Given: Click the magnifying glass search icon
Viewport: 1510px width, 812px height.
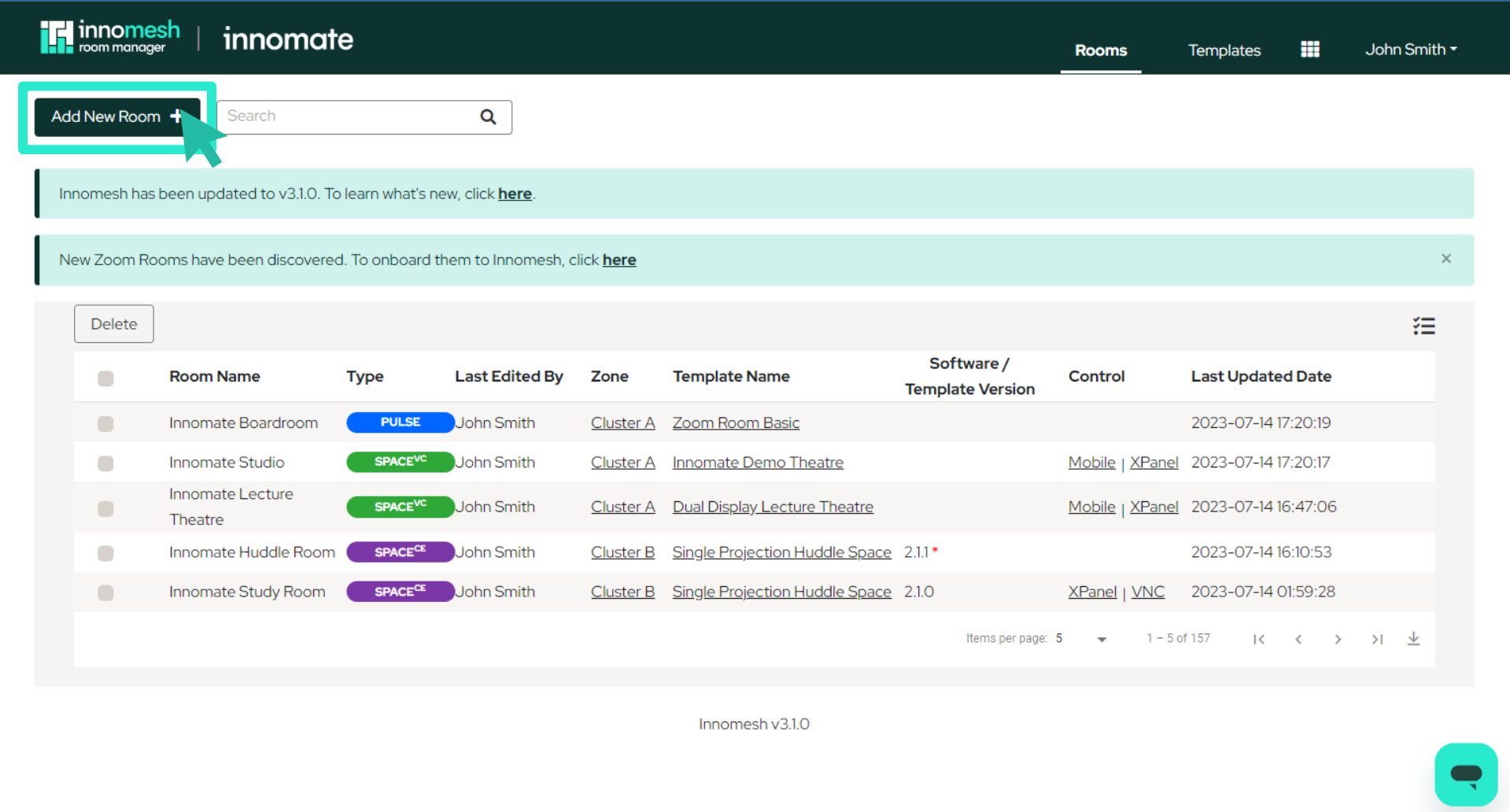Looking at the screenshot, I should click(x=488, y=116).
